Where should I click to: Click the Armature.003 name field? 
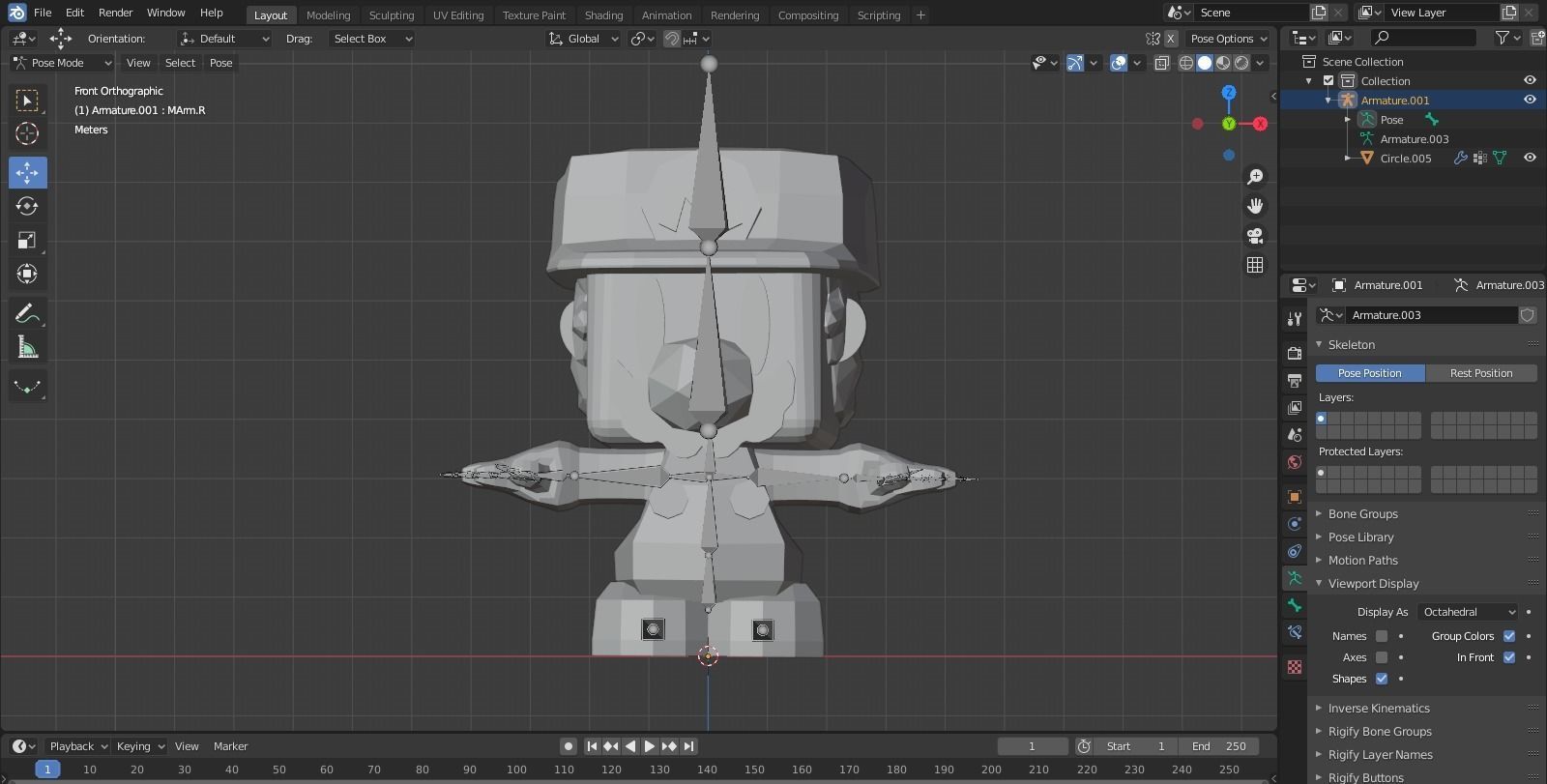pyautogui.click(x=1431, y=315)
